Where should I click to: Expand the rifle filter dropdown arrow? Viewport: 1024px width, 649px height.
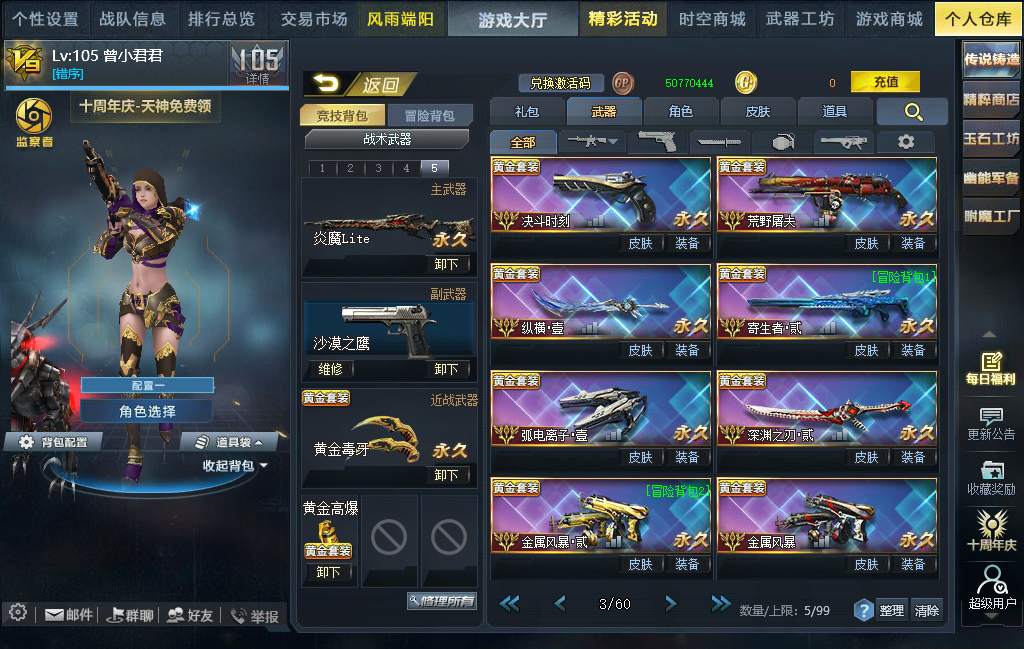[x=613, y=141]
